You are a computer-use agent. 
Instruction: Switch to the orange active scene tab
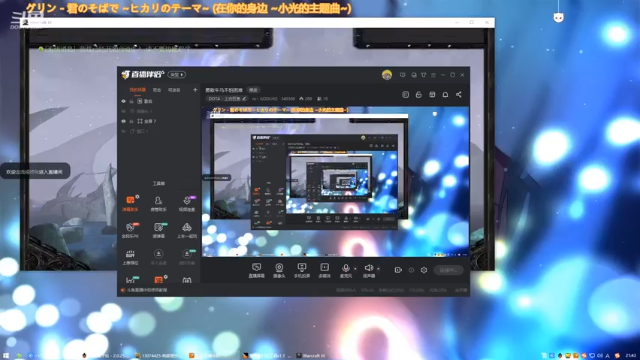tap(138, 90)
